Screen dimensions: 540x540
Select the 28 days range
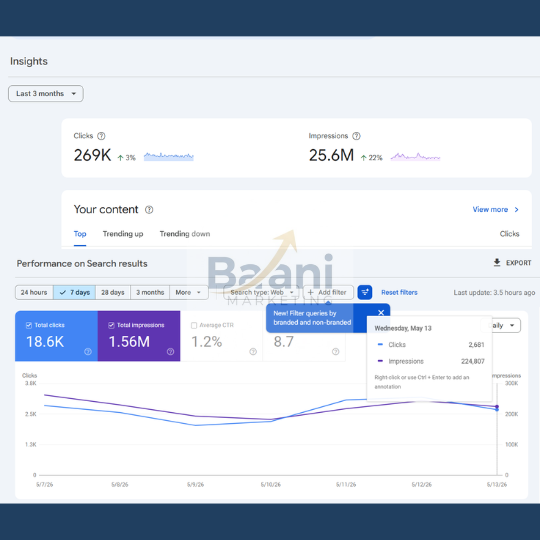(x=113, y=292)
